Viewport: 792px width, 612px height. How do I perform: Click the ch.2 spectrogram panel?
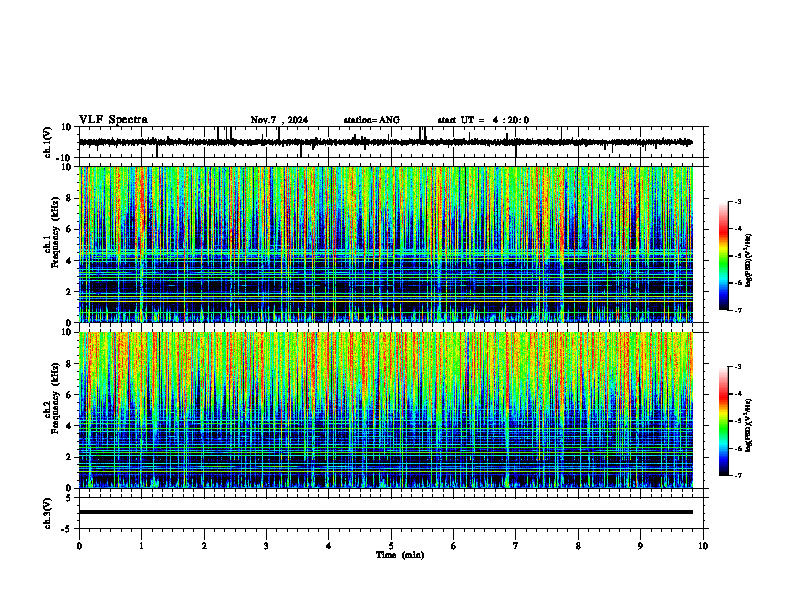[386, 410]
